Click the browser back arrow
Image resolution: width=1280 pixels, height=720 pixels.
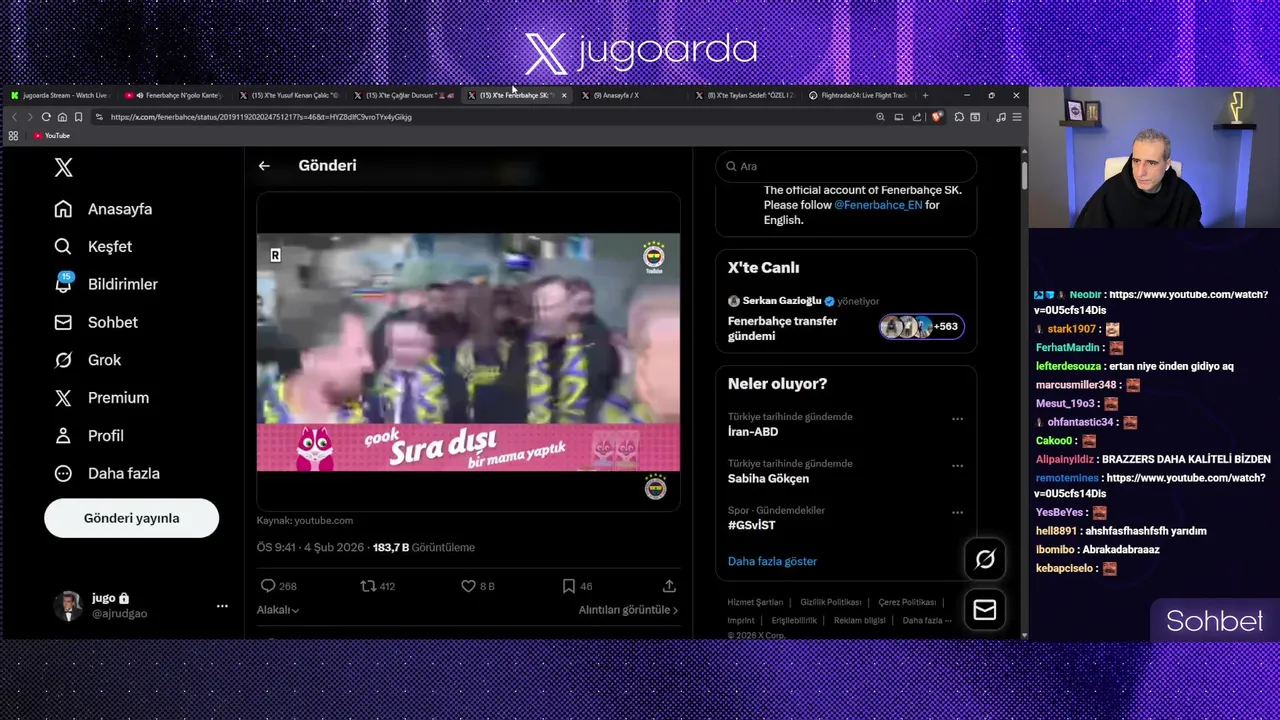point(14,117)
